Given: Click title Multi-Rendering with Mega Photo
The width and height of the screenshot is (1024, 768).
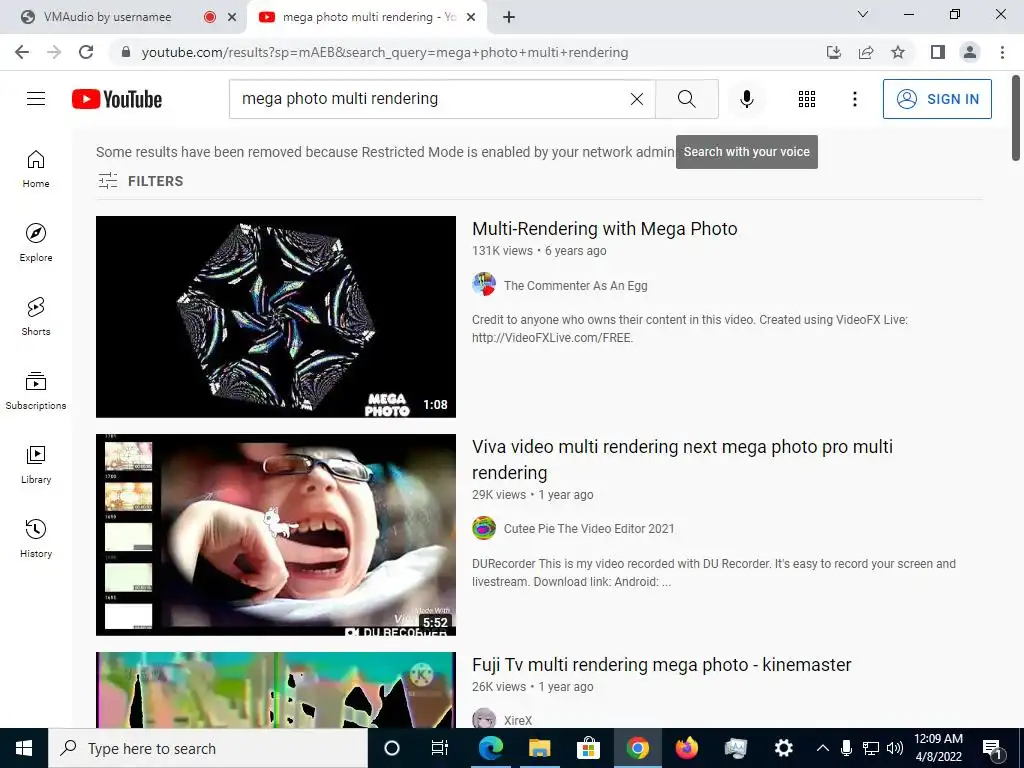Looking at the screenshot, I should click(605, 229).
